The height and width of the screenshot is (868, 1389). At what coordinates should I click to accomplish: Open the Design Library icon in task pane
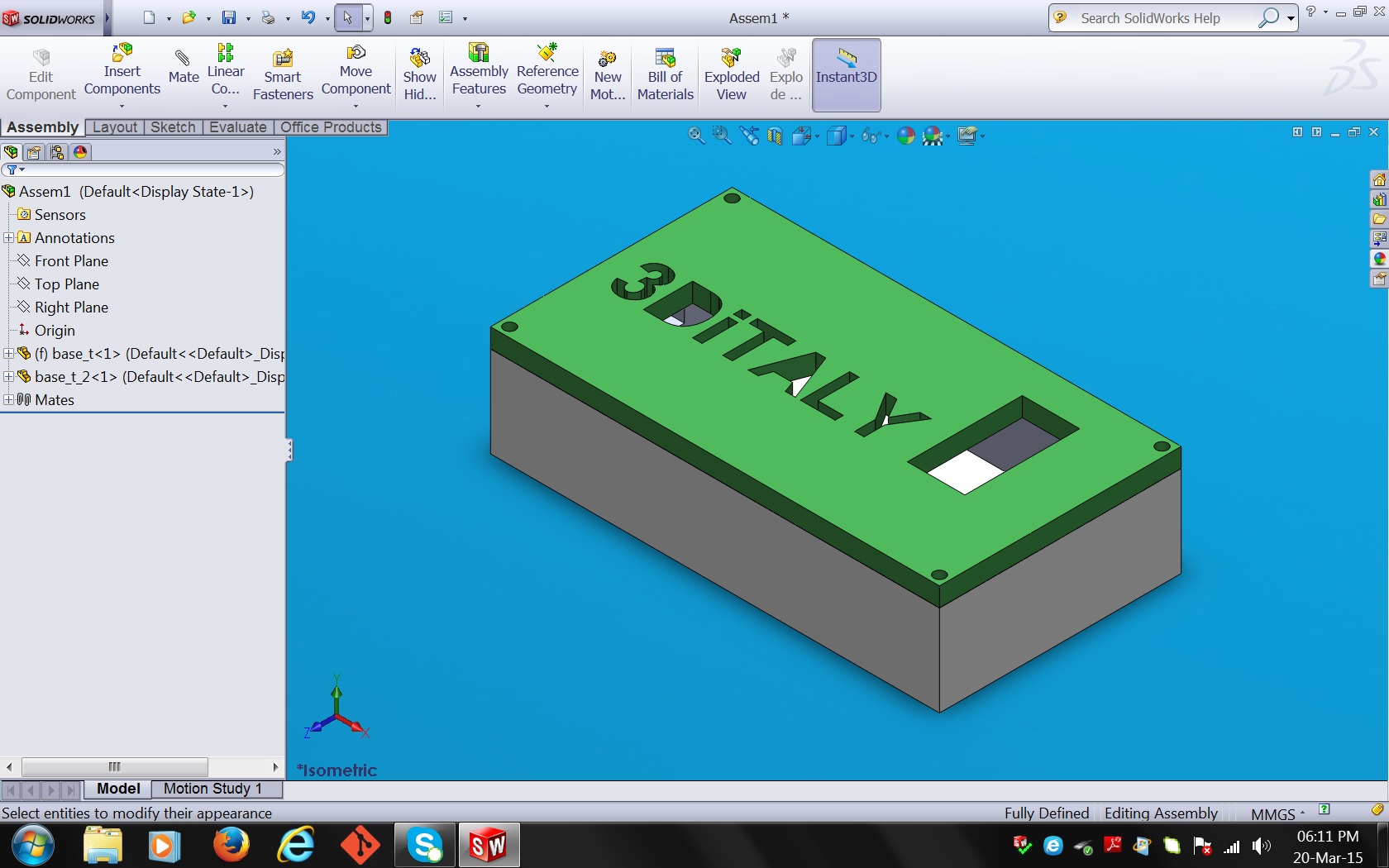(x=1379, y=199)
